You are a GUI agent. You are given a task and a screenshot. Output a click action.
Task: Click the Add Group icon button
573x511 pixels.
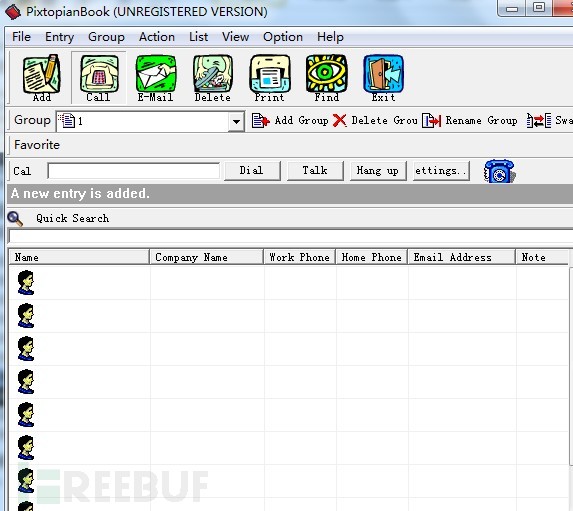point(290,121)
